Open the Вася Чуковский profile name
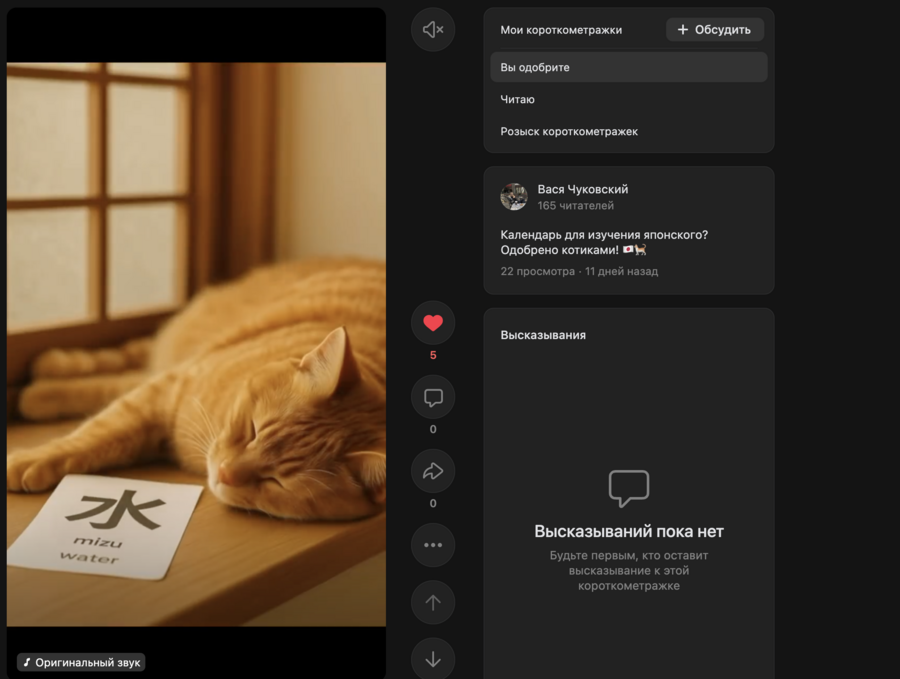Viewport: 900px width, 679px height. pyautogui.click(x=583, y=189)
